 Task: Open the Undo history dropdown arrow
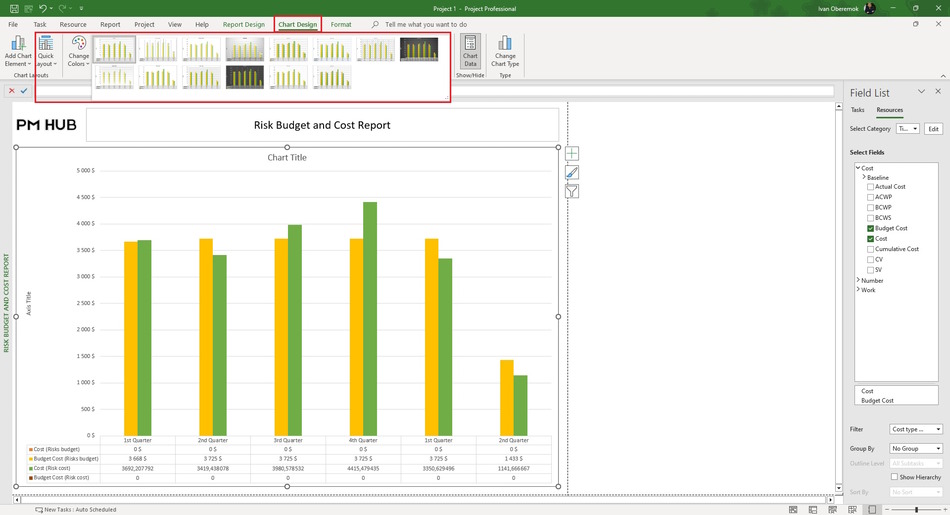click(x=51, y=8)
